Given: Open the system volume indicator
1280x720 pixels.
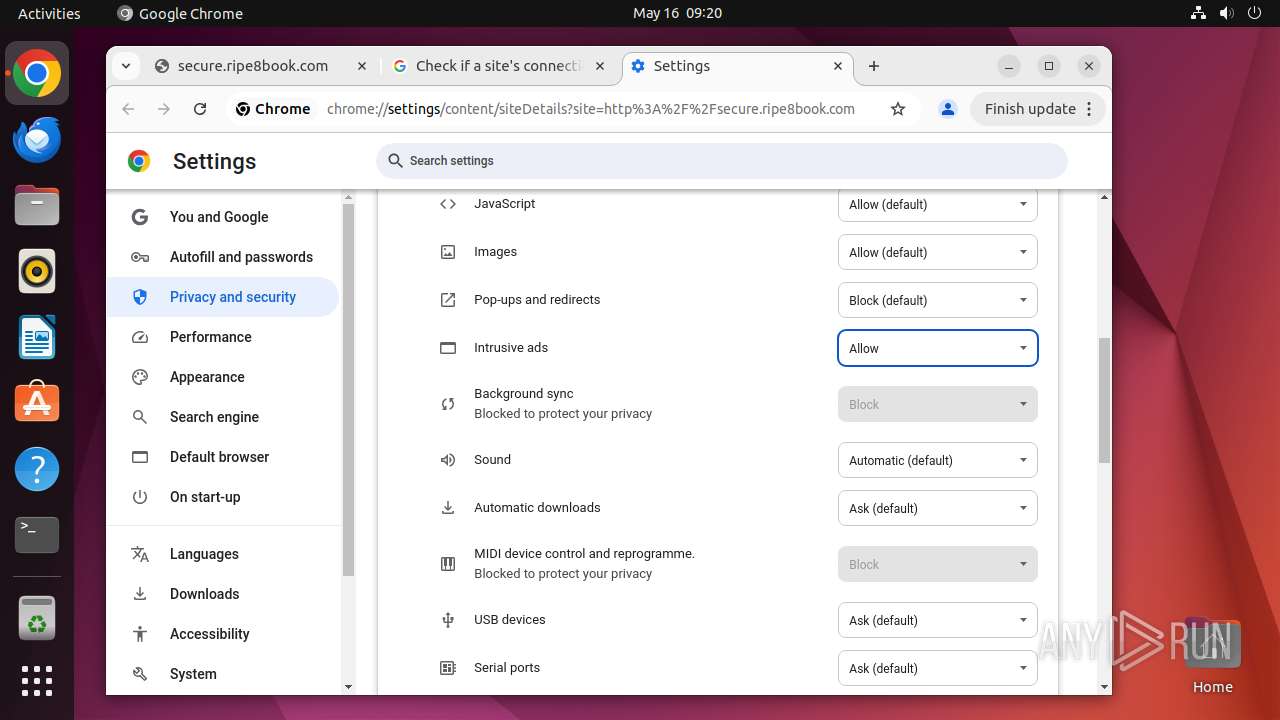Looking at the screenshot, I should [1226, 13].
